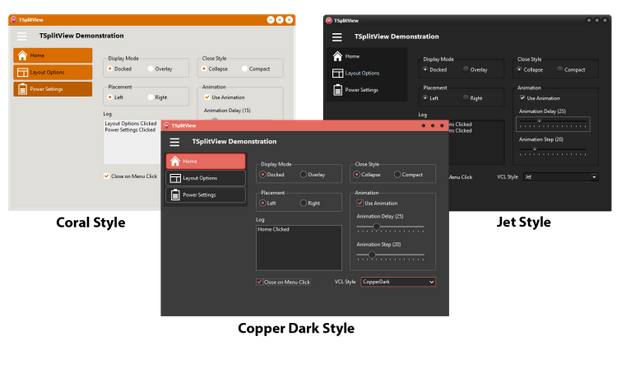Open Layout Options item in Copper Dark window
This screenshot has height=365, width=632.
pyautogui.click(x=206, y=178)
